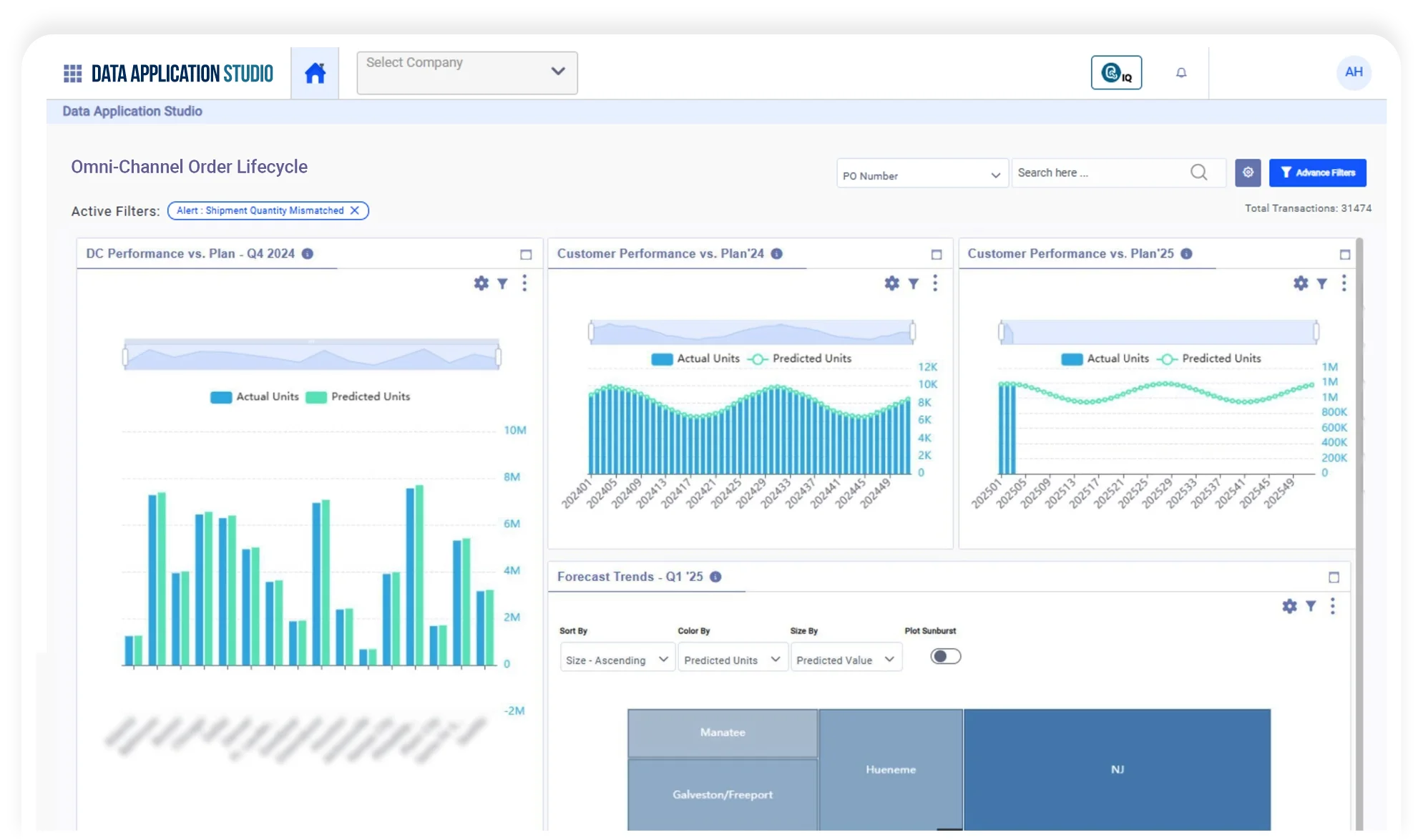Open Sort By Size - Ascending dropdown

point(616,660)
